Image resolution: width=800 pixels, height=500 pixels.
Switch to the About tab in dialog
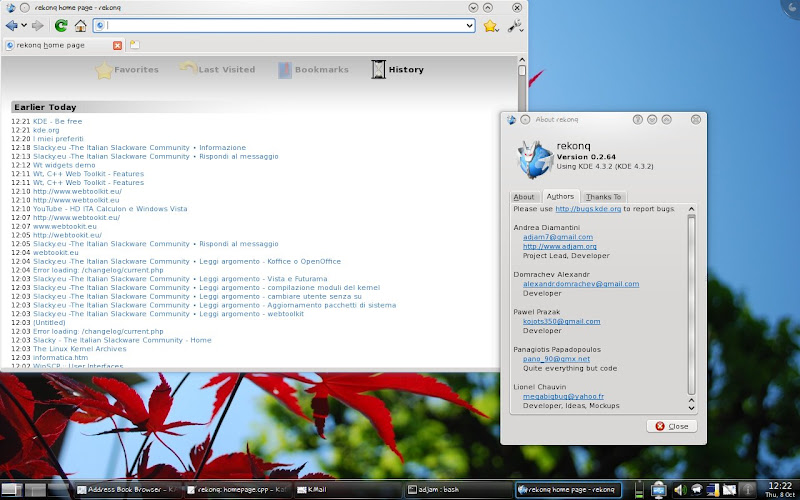[x=524, y=197]
